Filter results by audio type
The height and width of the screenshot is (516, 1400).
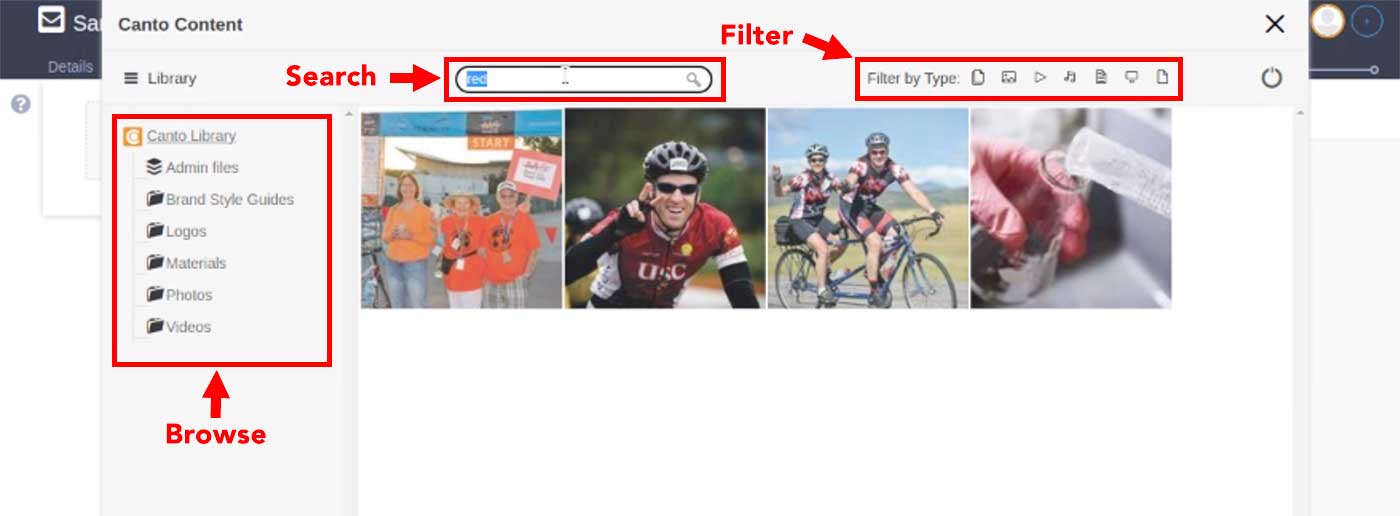pyautogui.click(x=1070, y=77)
